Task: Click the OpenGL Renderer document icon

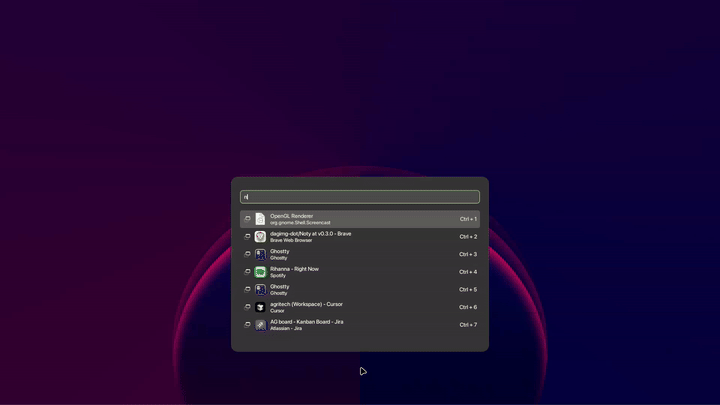Action: click(260, 219)
